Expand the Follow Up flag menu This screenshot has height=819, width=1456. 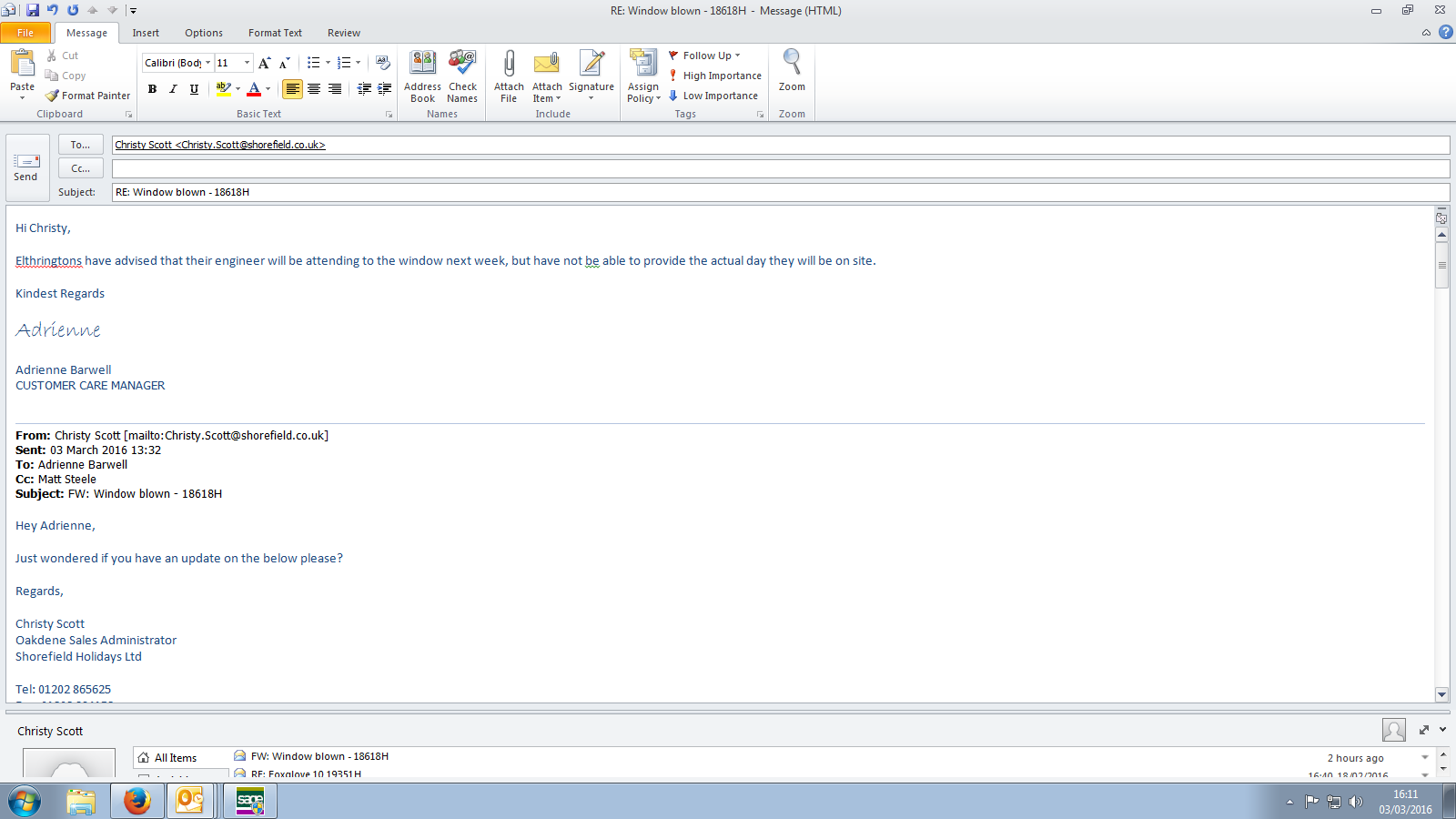[704, 56]
